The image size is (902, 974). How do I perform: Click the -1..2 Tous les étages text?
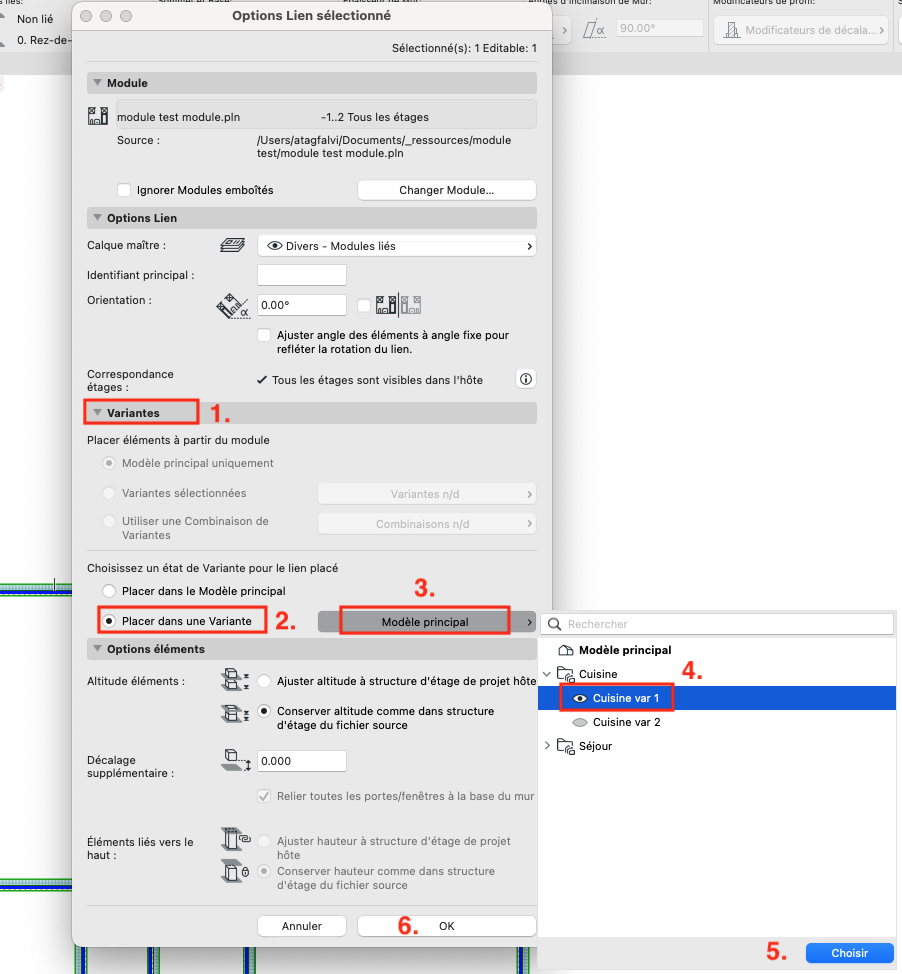[375, 117]
